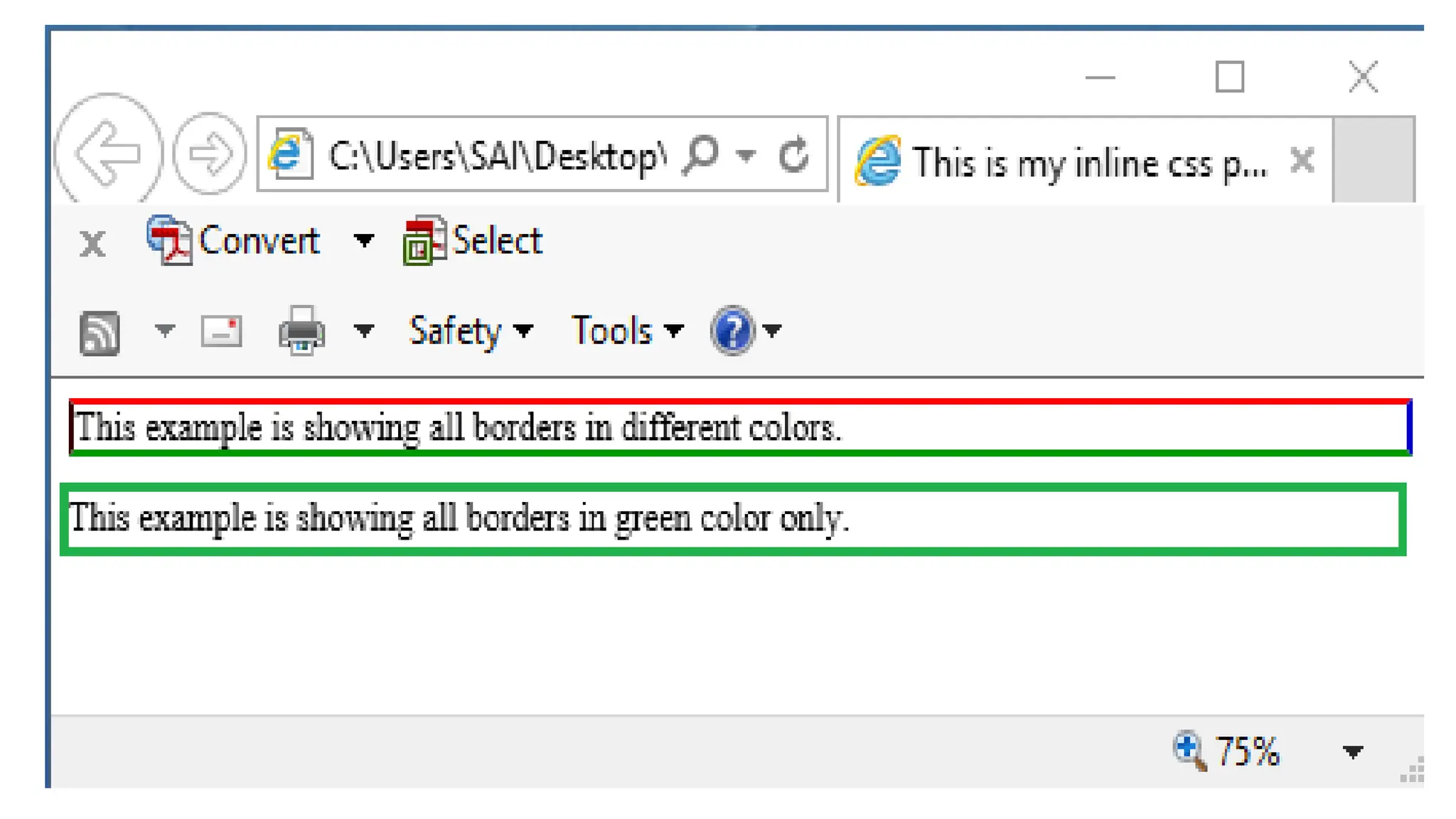
Task: Click the Forward navigation arrow
Action: point(210,153)
